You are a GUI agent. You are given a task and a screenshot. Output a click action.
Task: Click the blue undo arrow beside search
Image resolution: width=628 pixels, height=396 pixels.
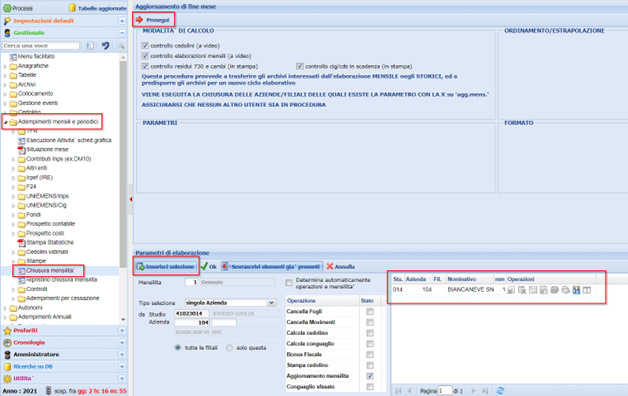pyautogui.click(x=105, y=46)
